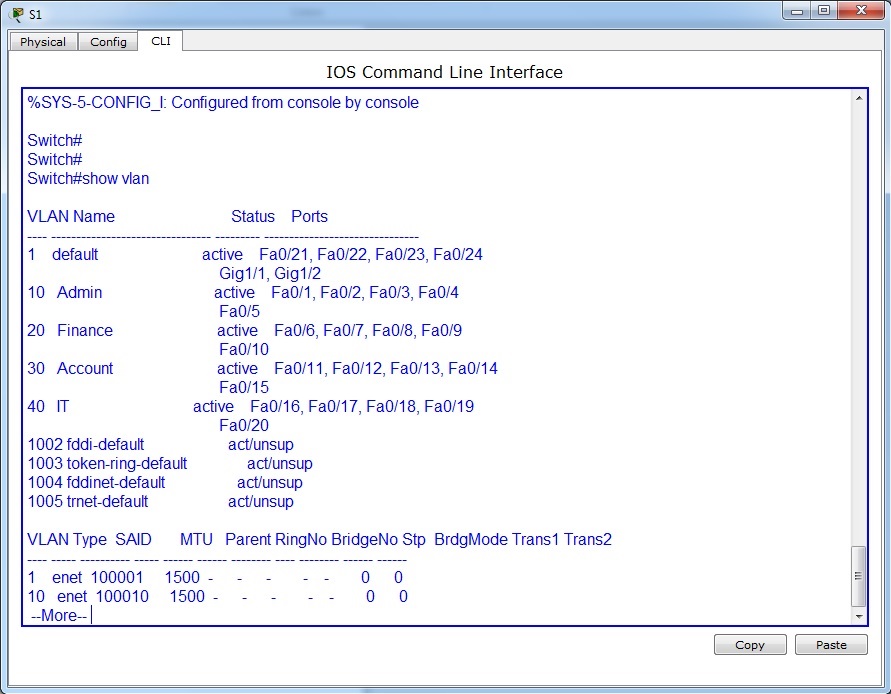
Task: Click the 'Ports' column header
Action: (310, 217)
